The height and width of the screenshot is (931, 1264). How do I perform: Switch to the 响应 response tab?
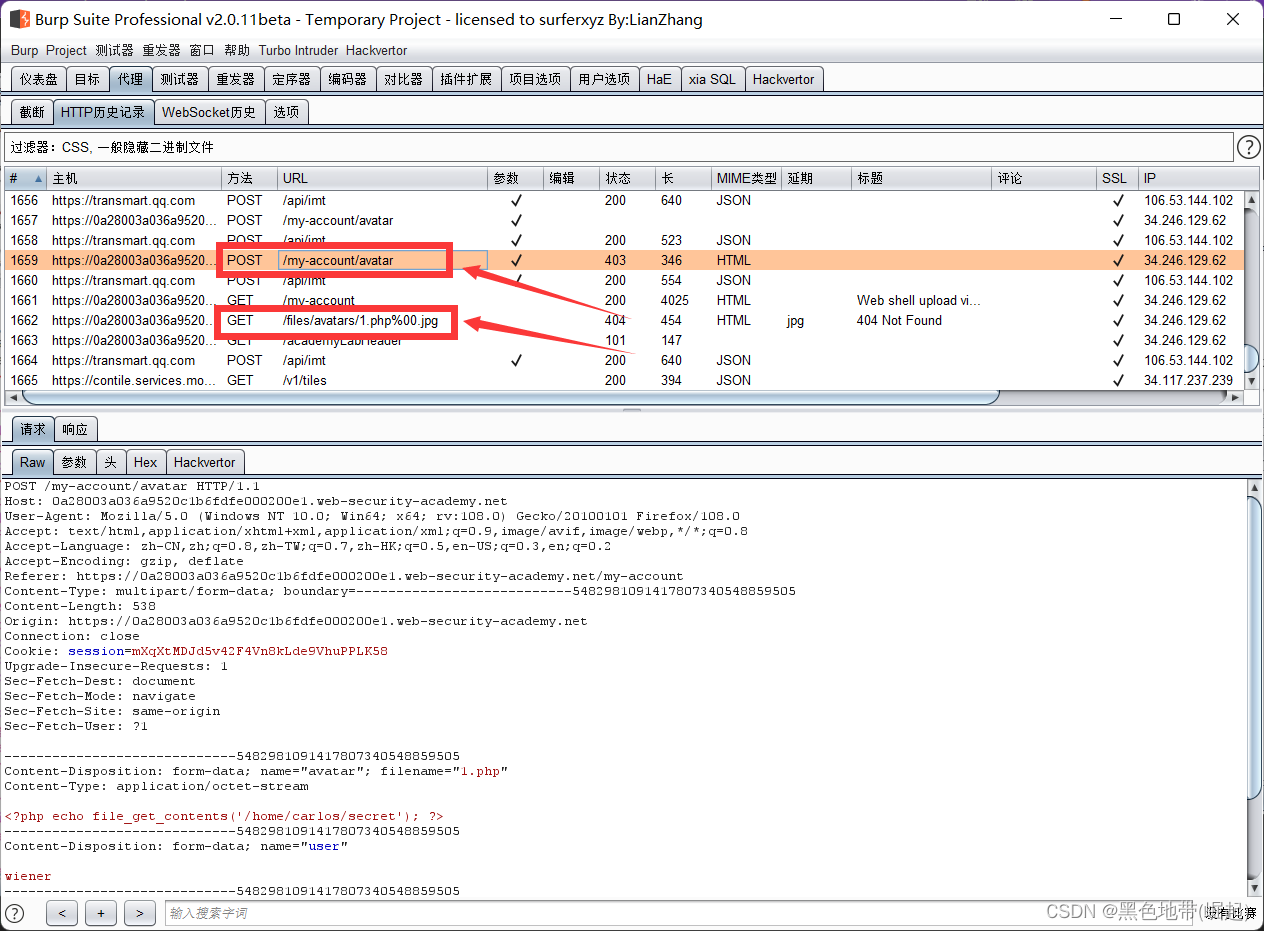click(75, 429)
